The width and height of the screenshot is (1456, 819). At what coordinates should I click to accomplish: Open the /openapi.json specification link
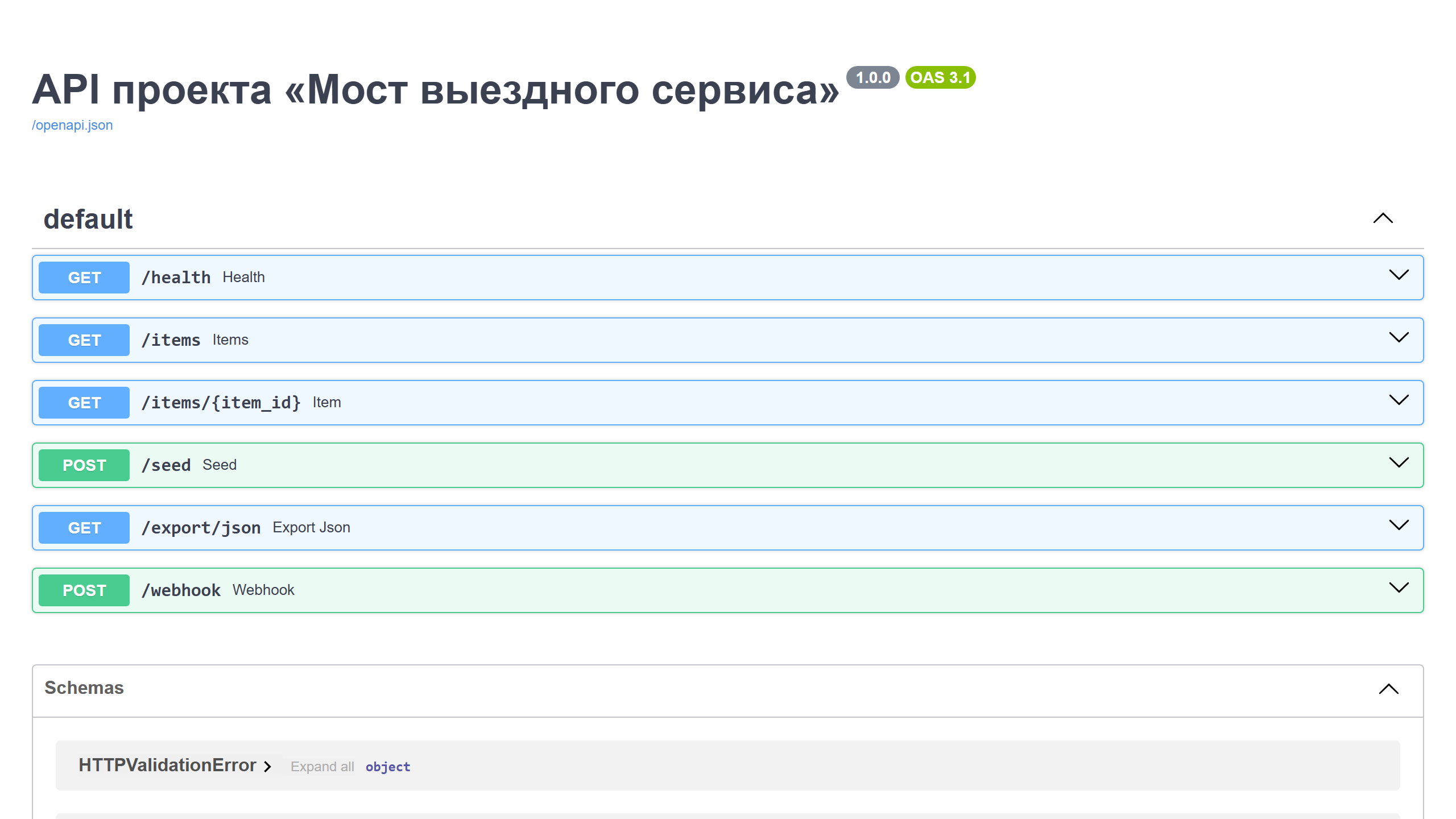point(72,125)
